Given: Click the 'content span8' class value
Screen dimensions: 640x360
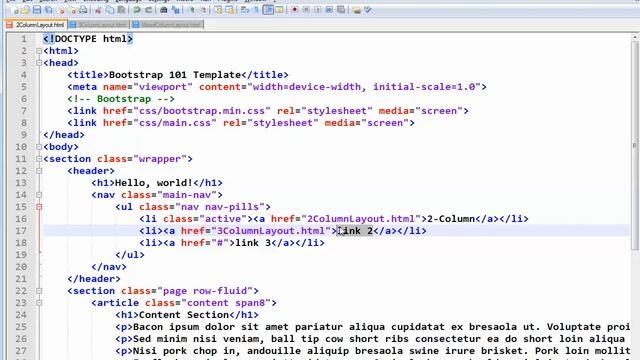Looking at the screenshot, I should (226, 303).
